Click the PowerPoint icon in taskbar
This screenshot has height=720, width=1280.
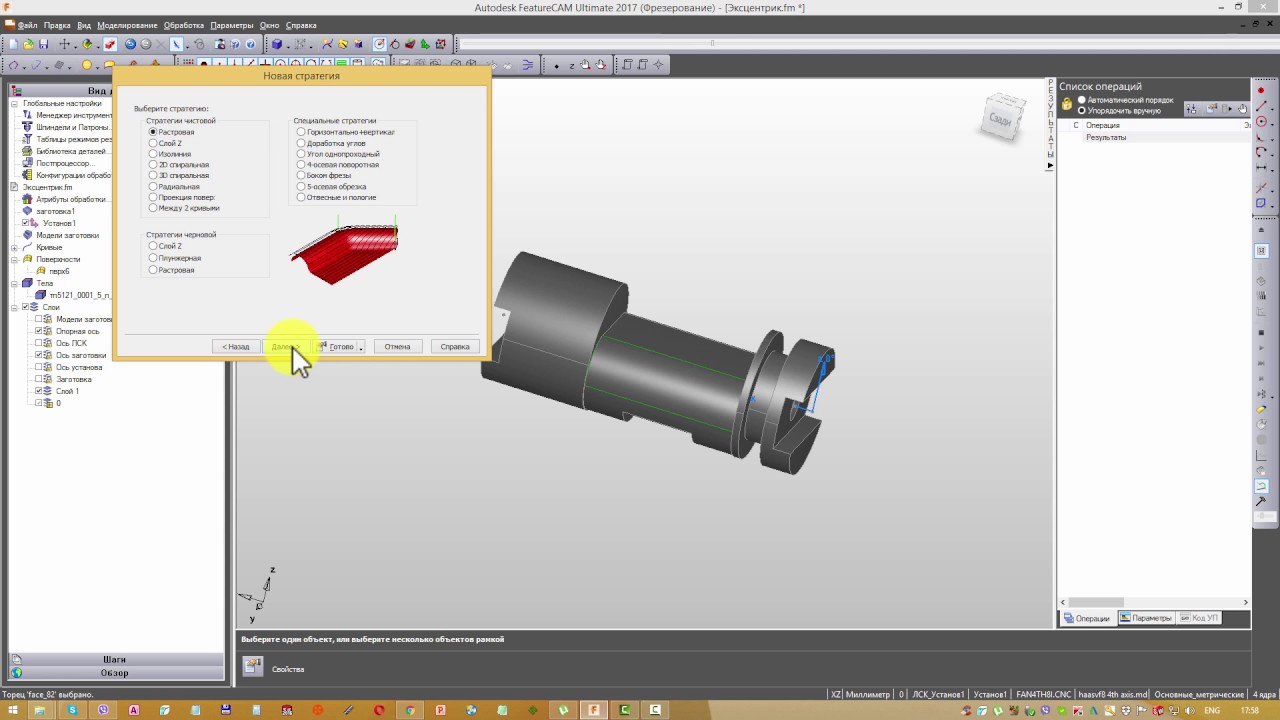440,710
